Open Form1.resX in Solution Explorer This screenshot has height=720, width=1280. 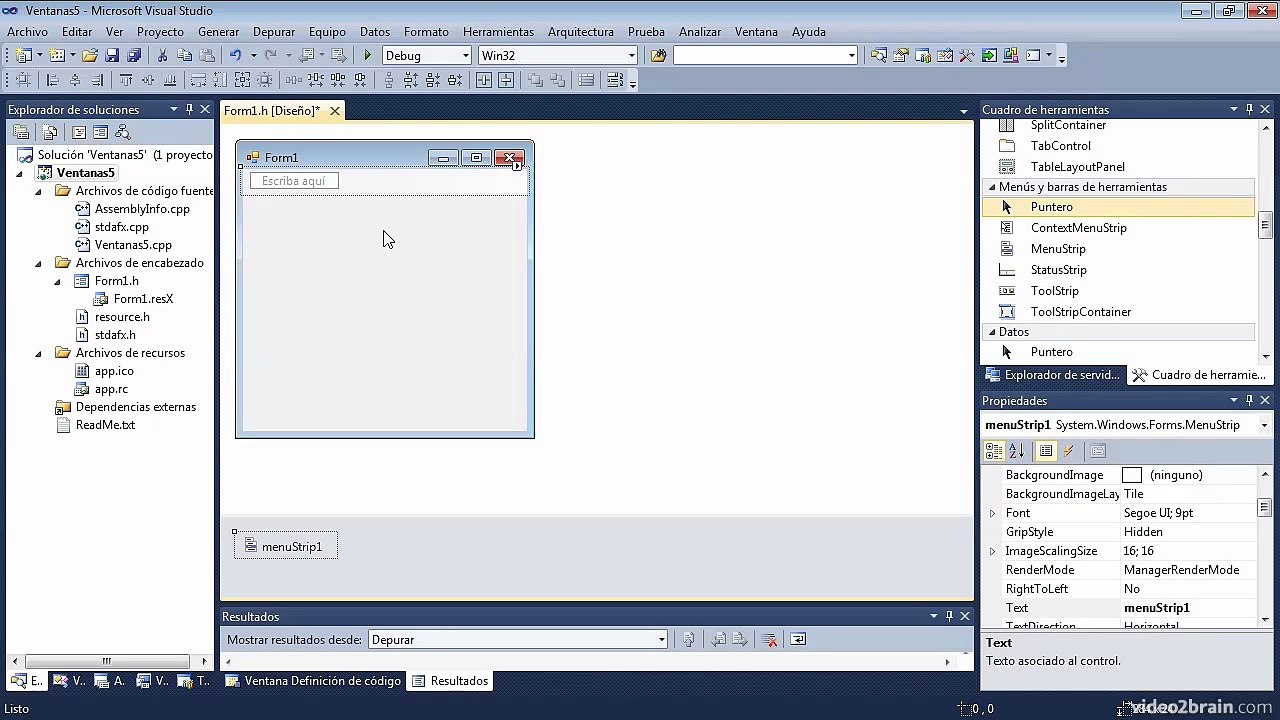(143, 299)
